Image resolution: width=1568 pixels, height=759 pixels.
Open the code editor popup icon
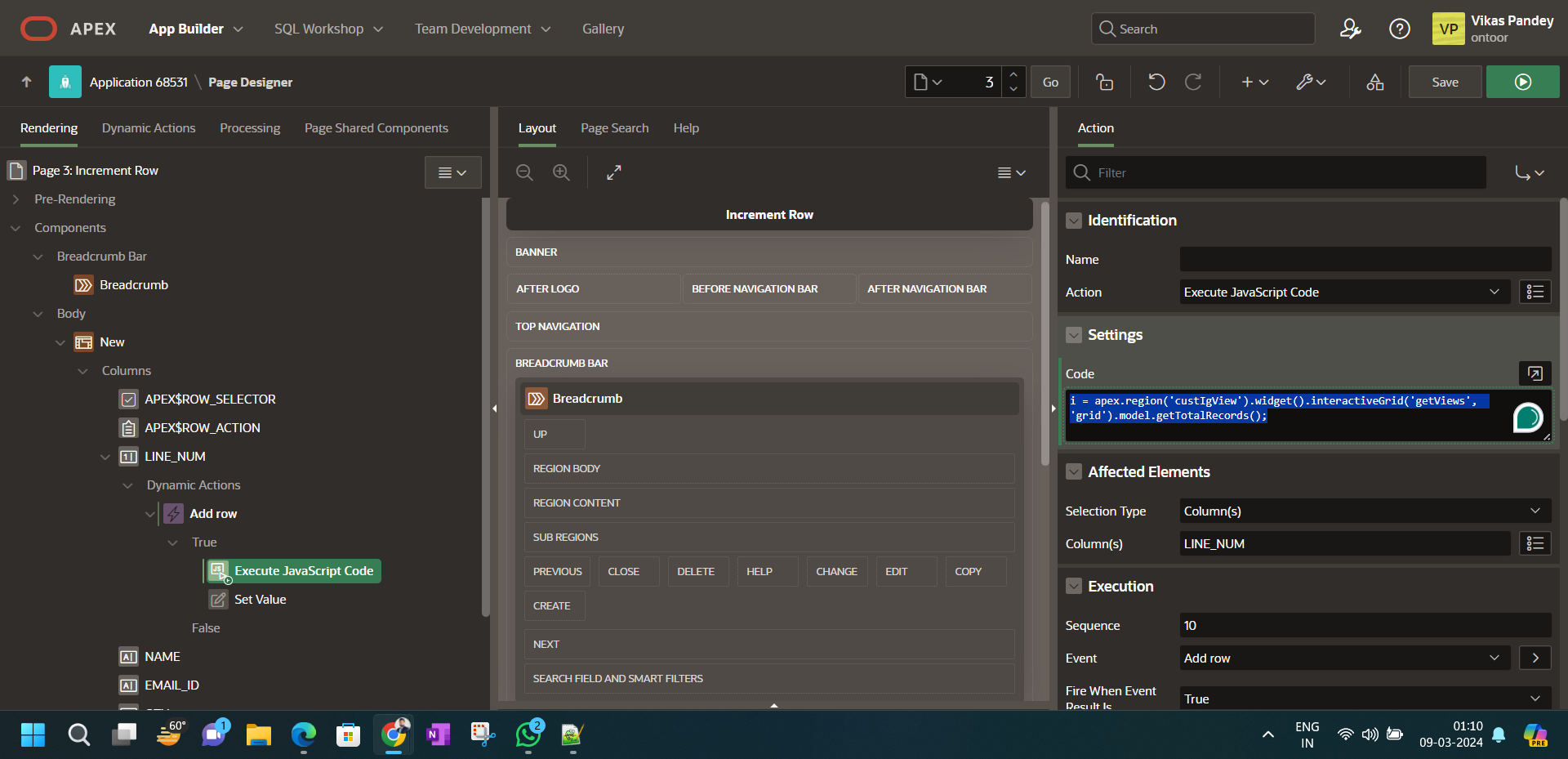point(1535,373)
